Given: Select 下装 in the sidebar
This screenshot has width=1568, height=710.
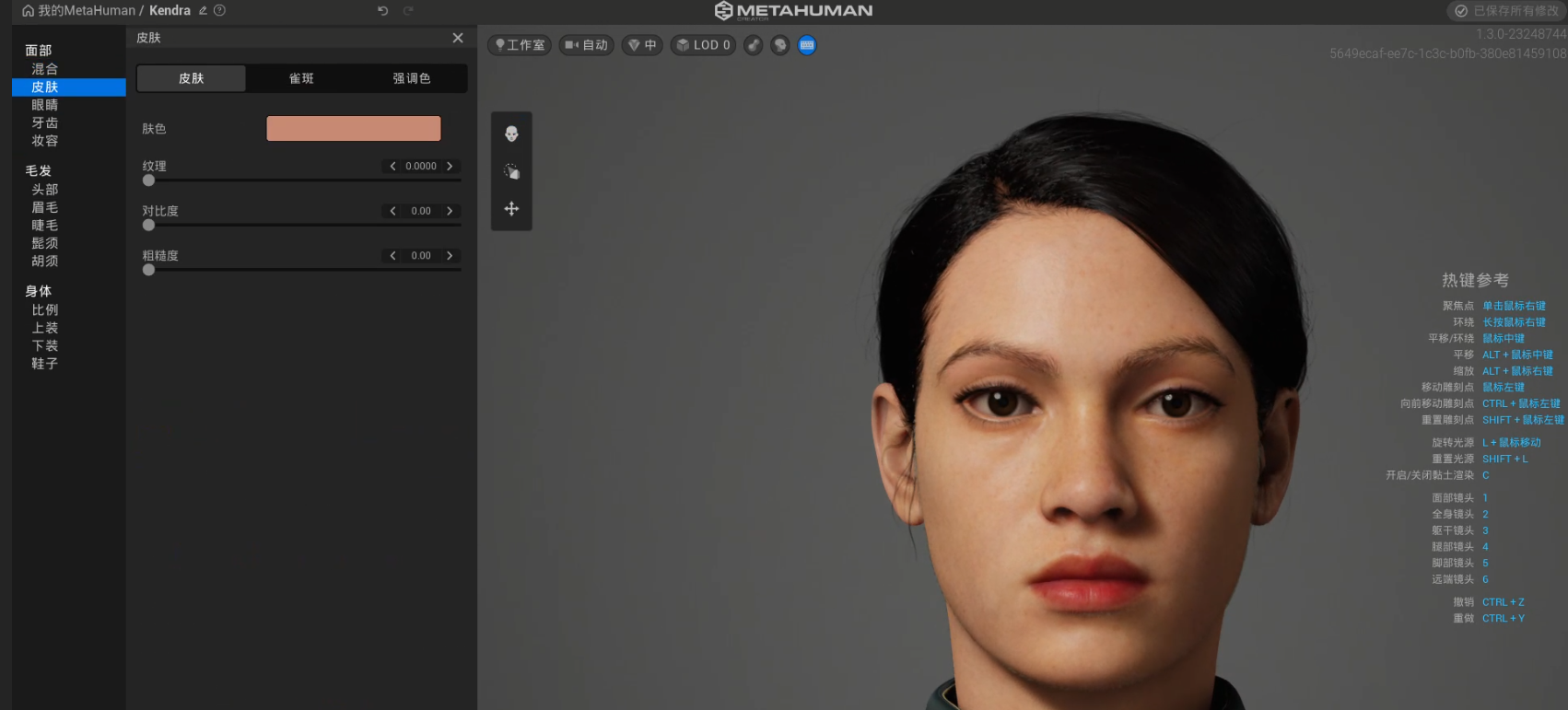Looking at the screenshot, I should [x=45, y=346].
